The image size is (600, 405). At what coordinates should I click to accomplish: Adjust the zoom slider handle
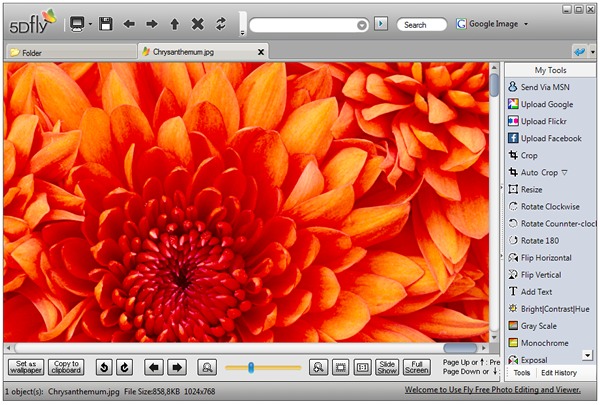251,368
